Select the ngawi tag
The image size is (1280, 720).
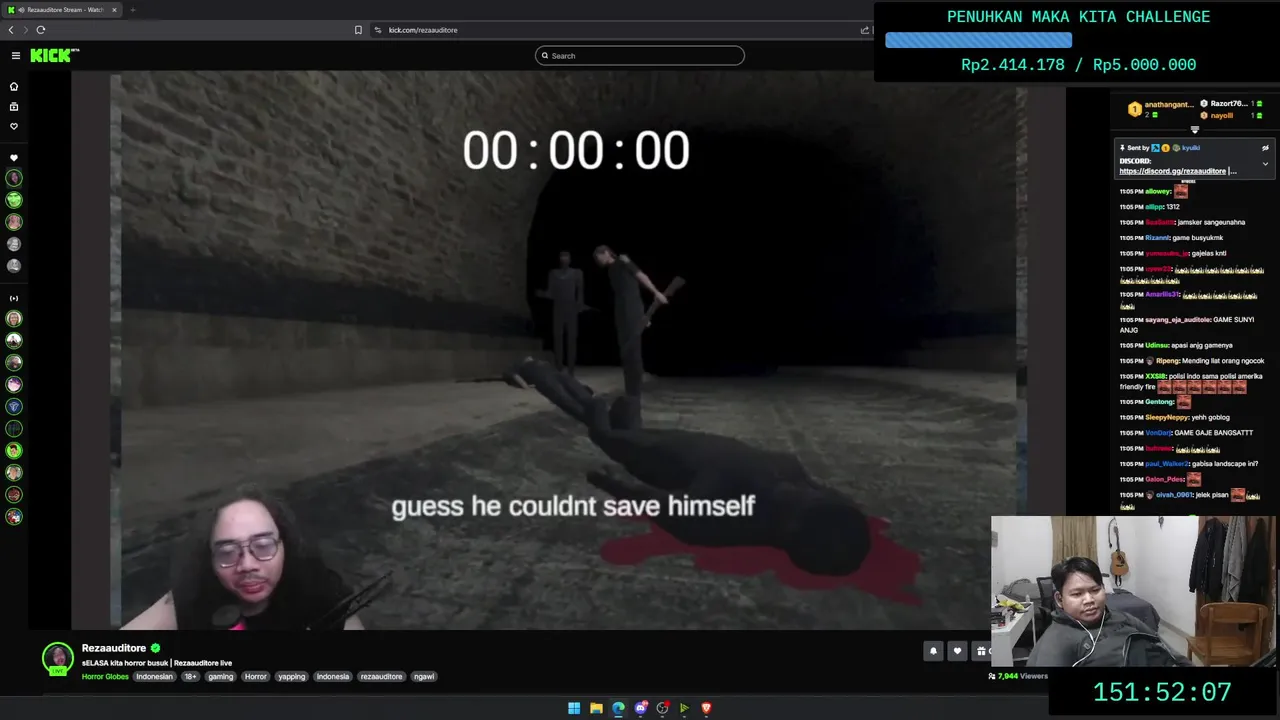point(424,677)
